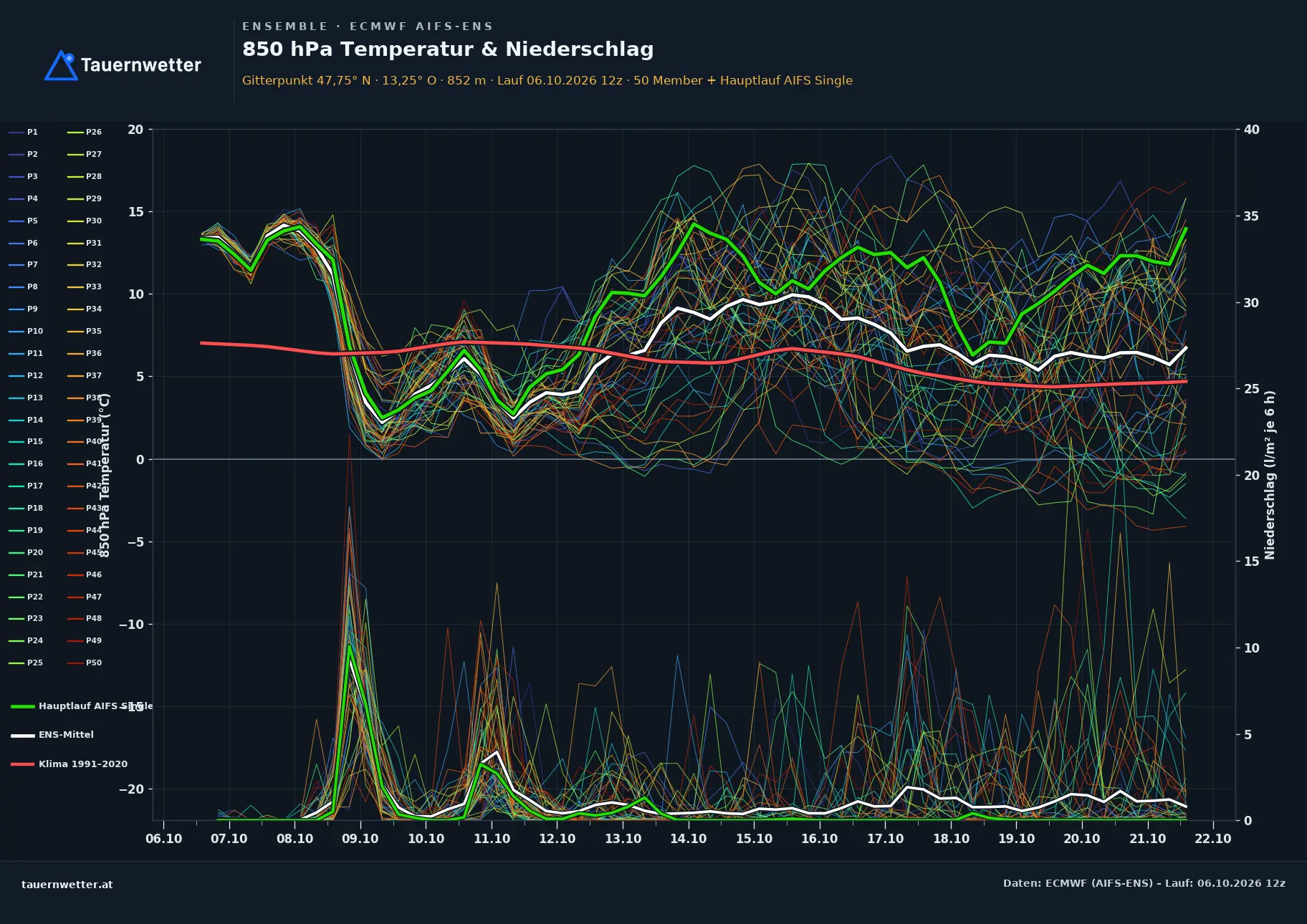Toggle the Hauptlauf AIFS Single legend entry

coord(82,706)
